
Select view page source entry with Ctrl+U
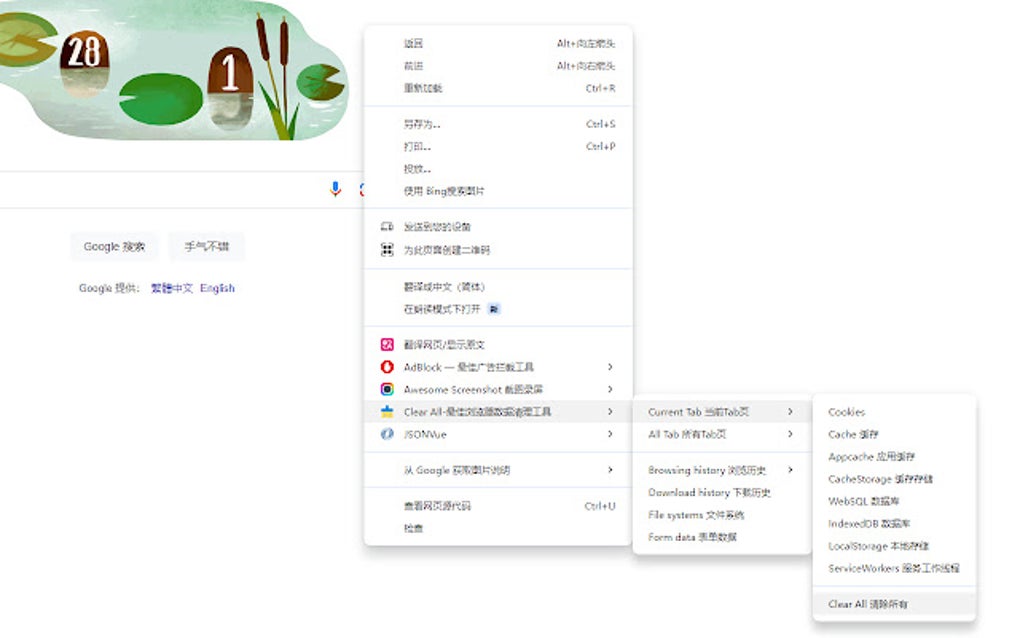pyautogui.click(x=498, y=505)
